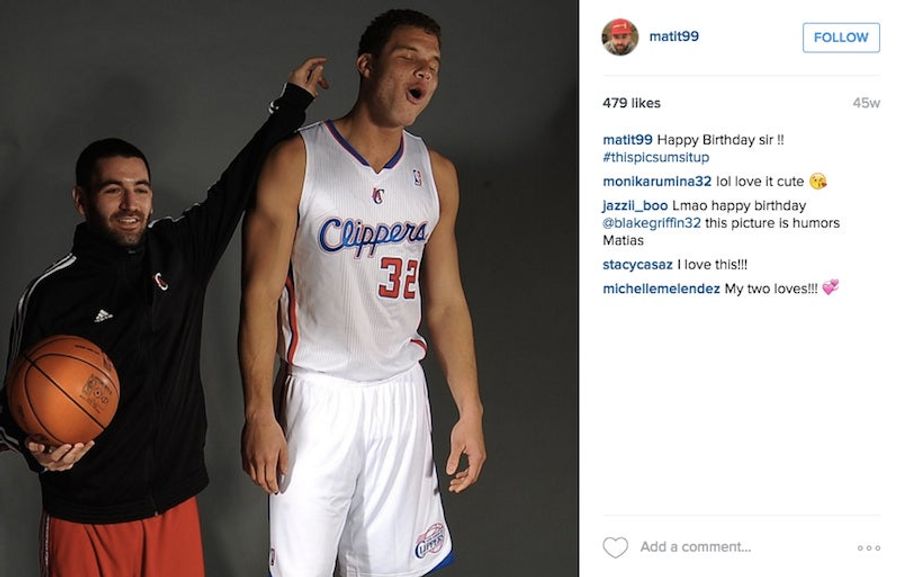View stacycasaz commenter profile

click(x=637, y=265)
